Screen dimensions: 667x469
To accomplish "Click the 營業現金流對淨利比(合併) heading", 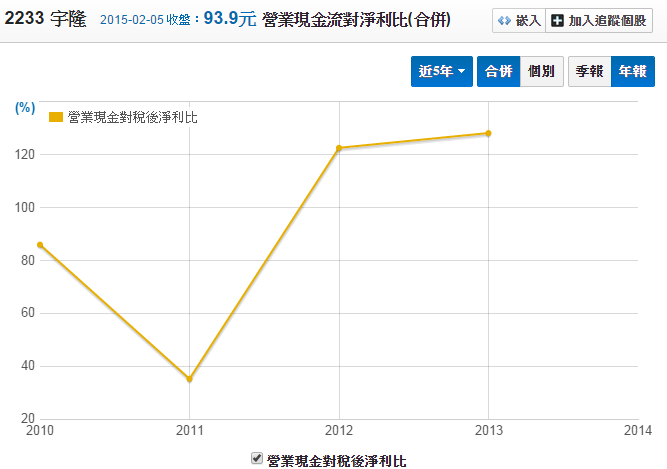I will 356,20.
